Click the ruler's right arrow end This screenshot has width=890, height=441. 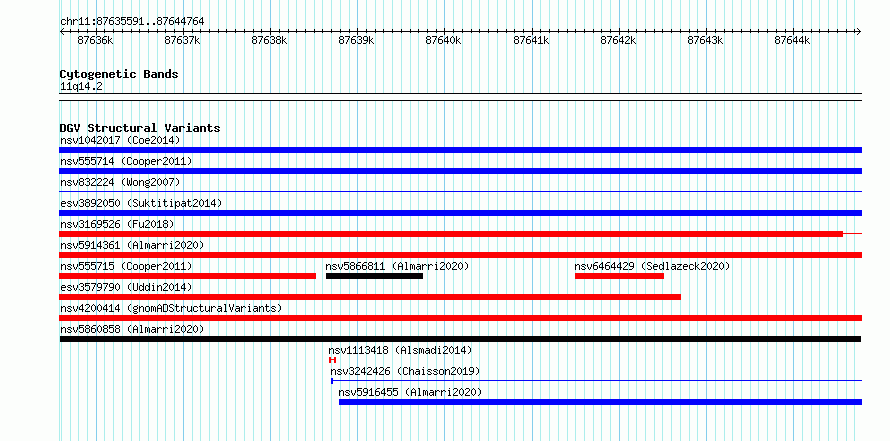pos(858,31)
